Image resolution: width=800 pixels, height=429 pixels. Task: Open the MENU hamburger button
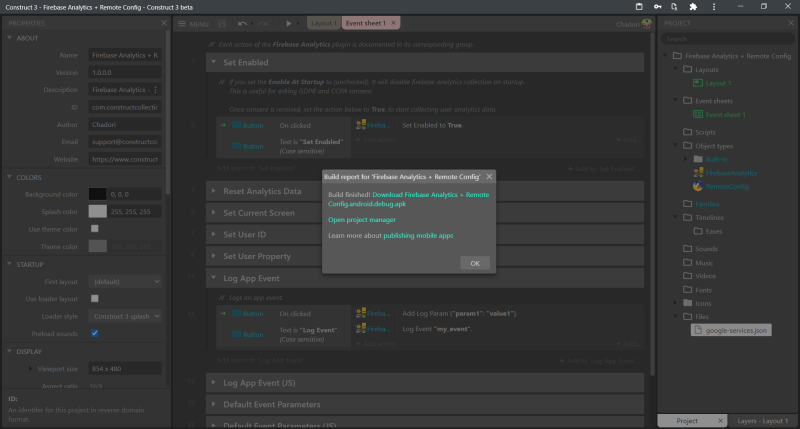coord(193,23)
